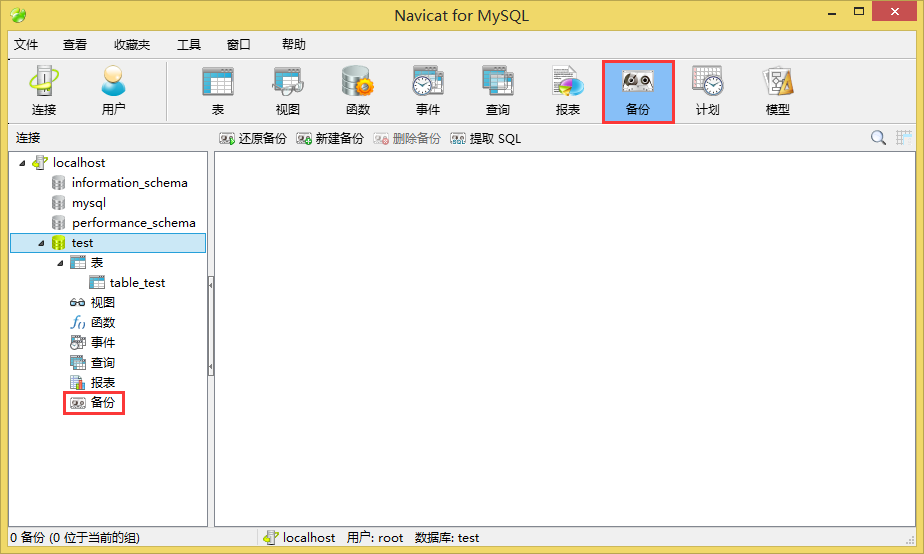Open the 连接 (Connection) toolbar icon
Screen dimensions: 924x554
pyautogui.click(x=44, y=91)
